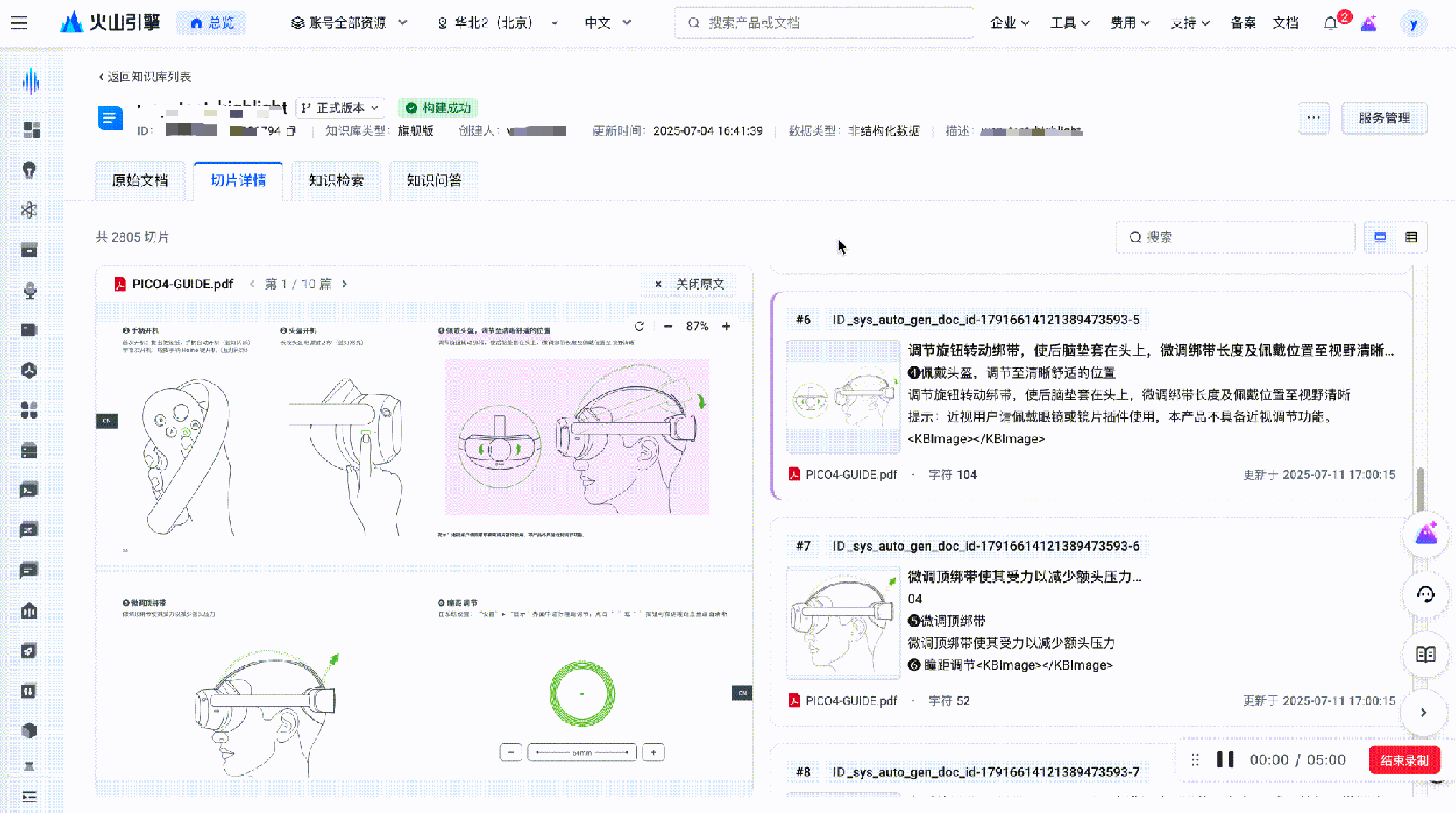The width and height of the screenshot is (1456, 813).
Task: Open the customer support headset icon
Action: pyautogui.click(x=1425, y=594)
